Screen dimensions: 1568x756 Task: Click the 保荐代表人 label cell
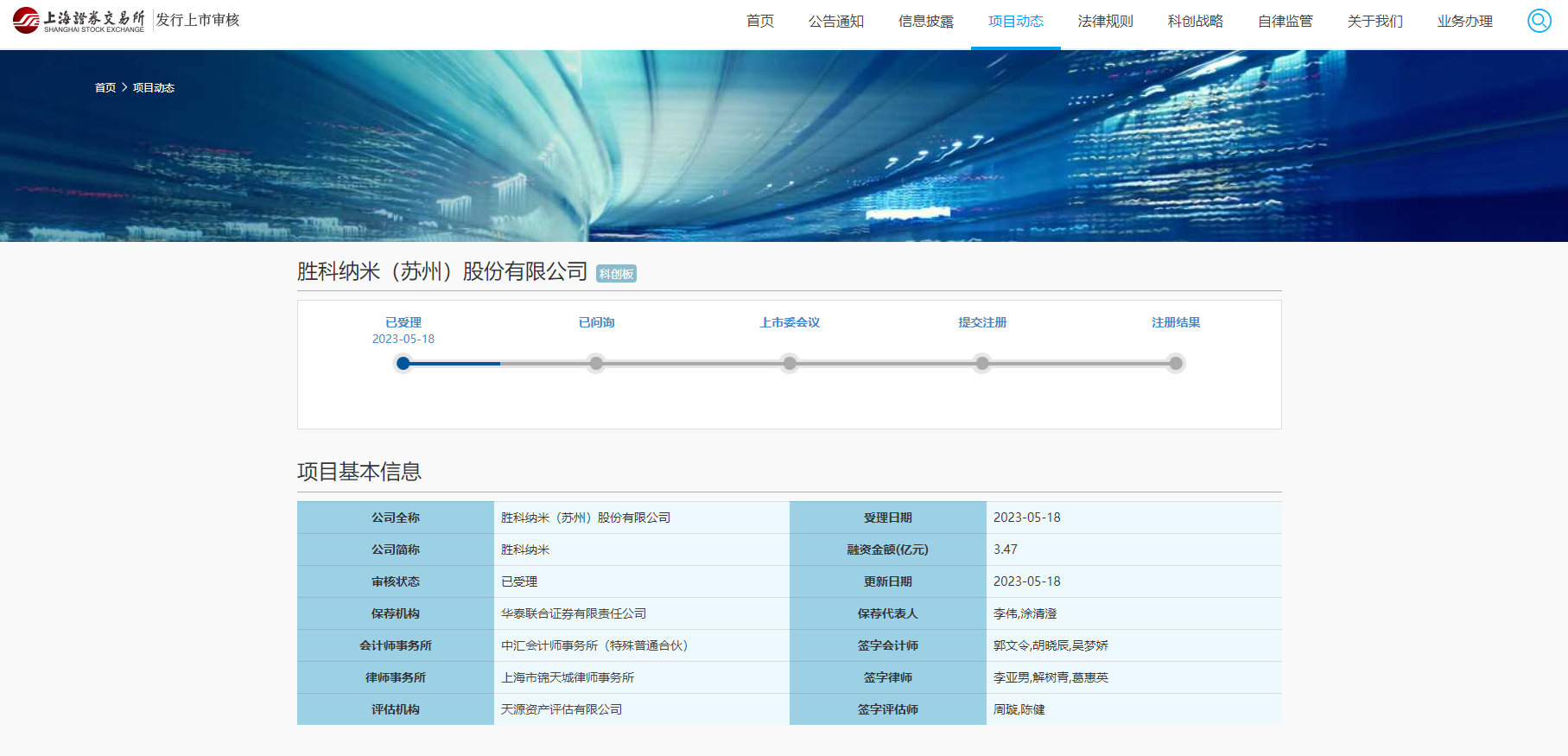[x=888, y=613]
